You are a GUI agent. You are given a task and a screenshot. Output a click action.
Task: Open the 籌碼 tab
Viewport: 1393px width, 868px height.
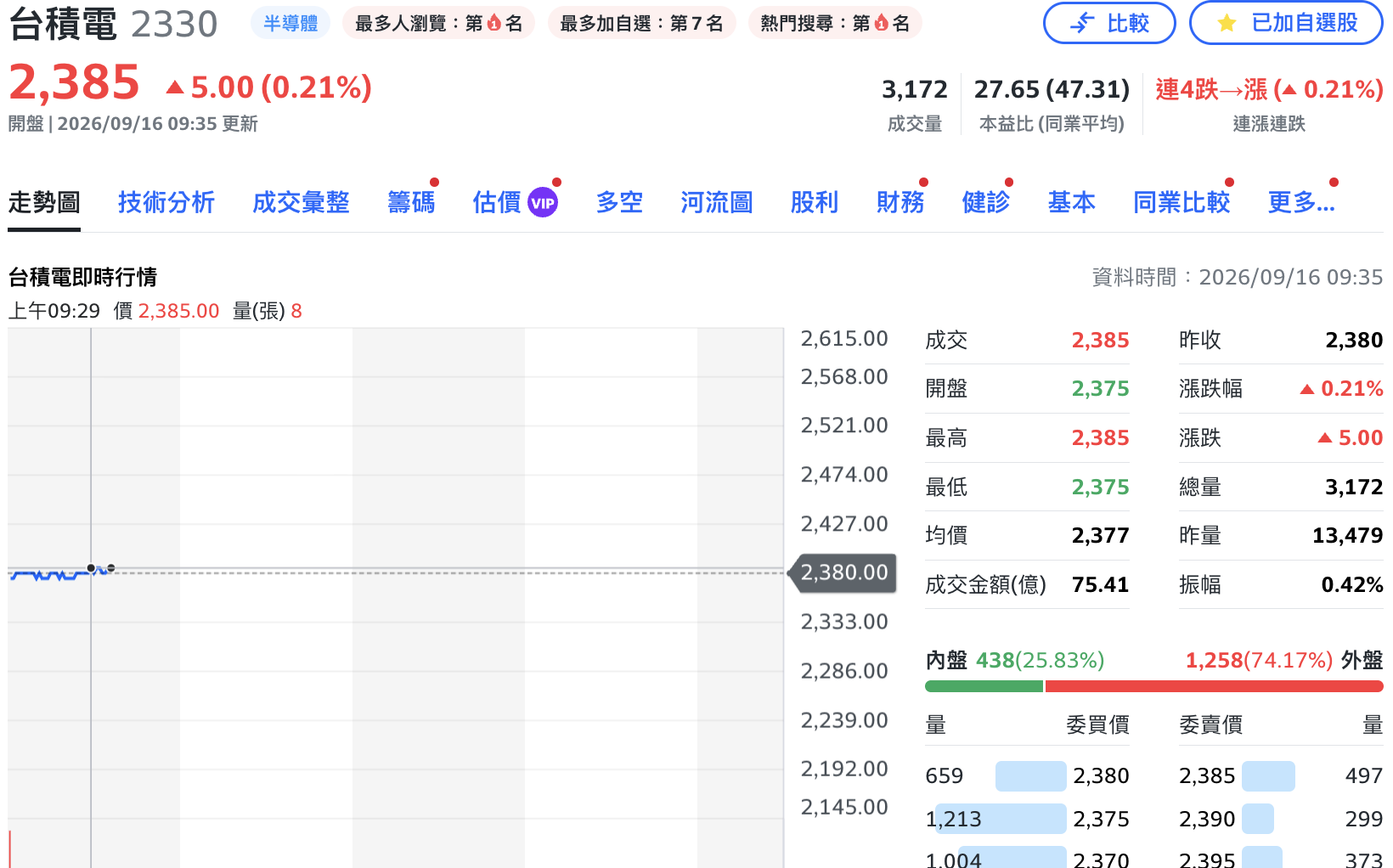pos(411,202)
